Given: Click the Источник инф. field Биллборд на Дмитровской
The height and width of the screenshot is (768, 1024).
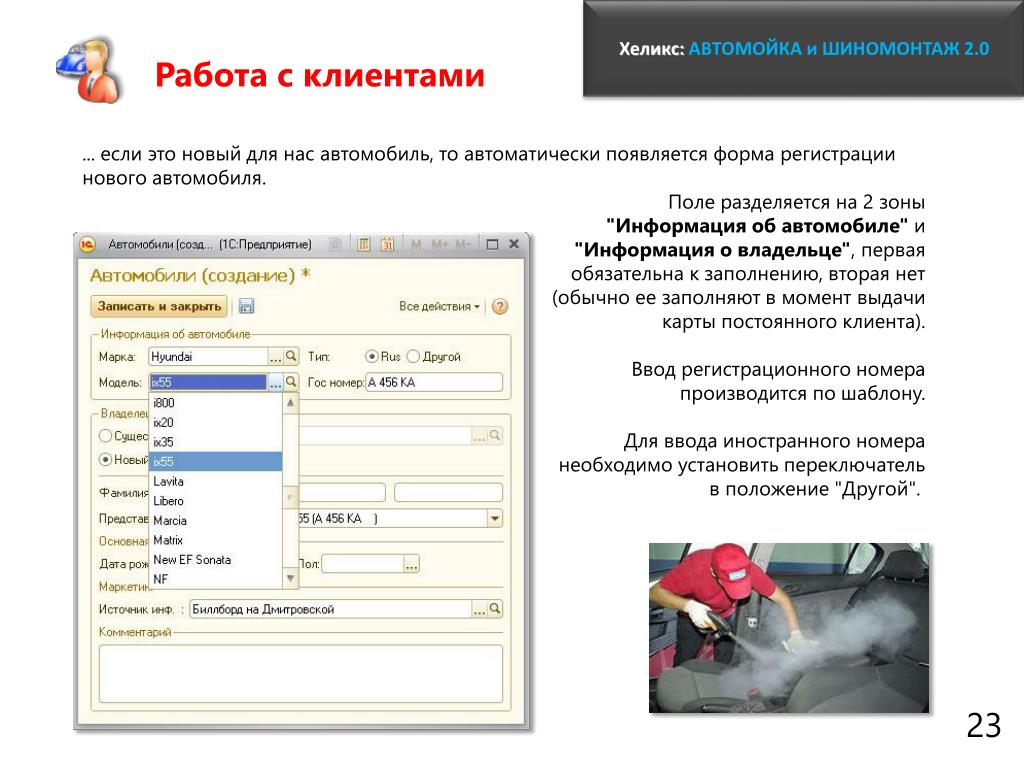Looking at the screenshot, I should [330, 609].
